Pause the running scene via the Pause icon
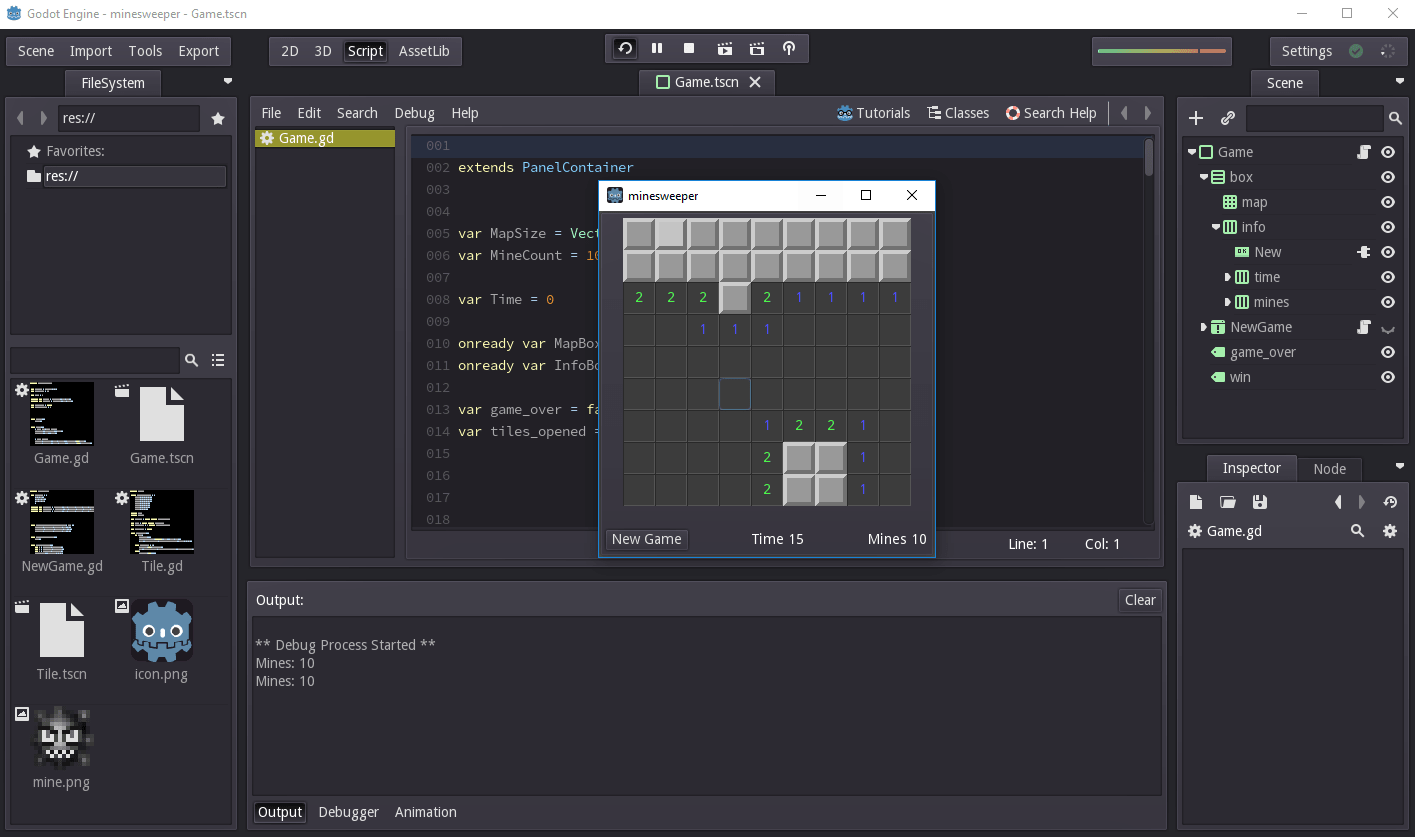The width and height of the screenshot is (1415, 837). pyautogui.click(x=656, y=48)
